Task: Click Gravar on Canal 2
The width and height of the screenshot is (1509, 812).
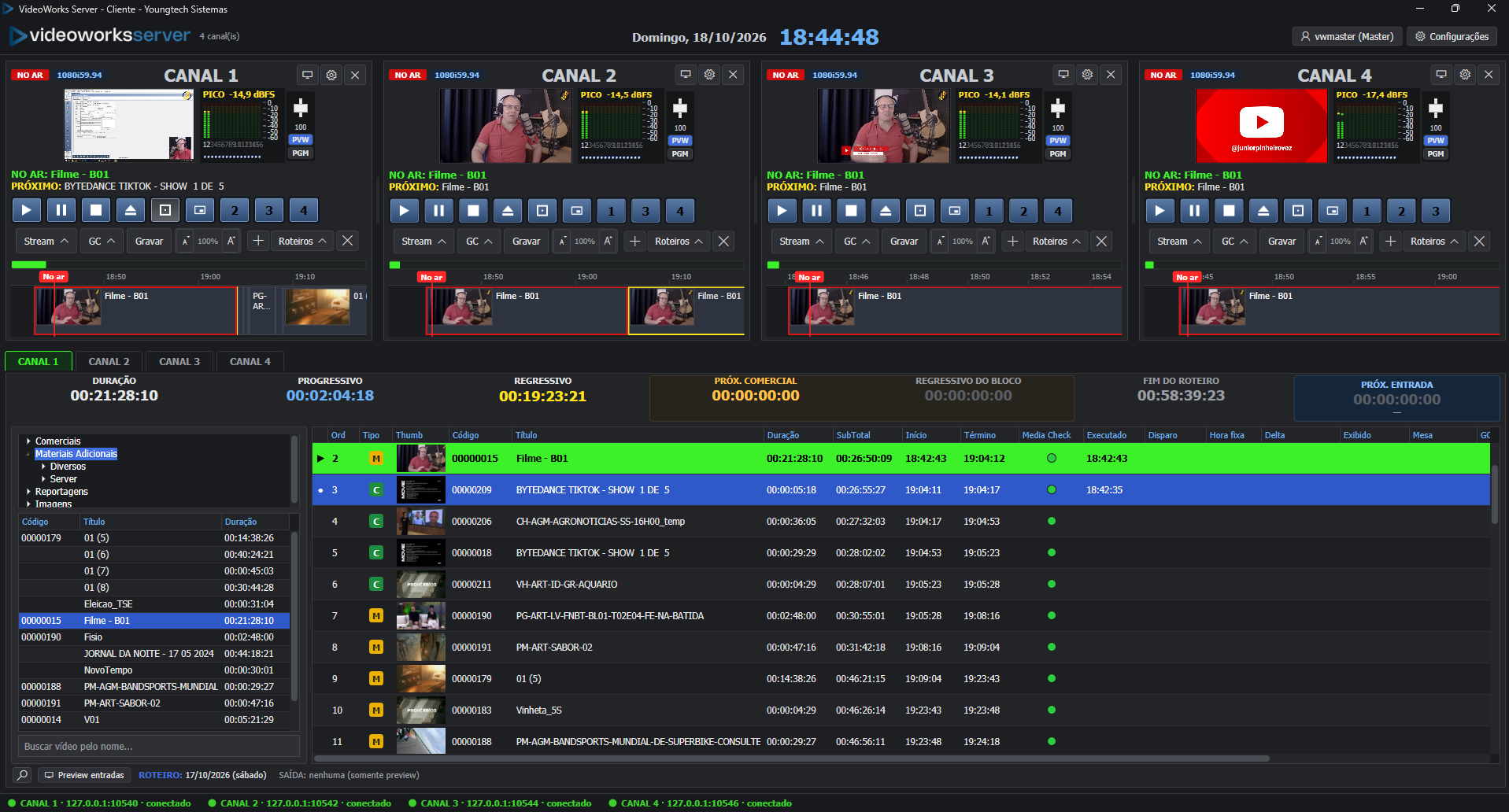Action: click(x=526, y=242)
